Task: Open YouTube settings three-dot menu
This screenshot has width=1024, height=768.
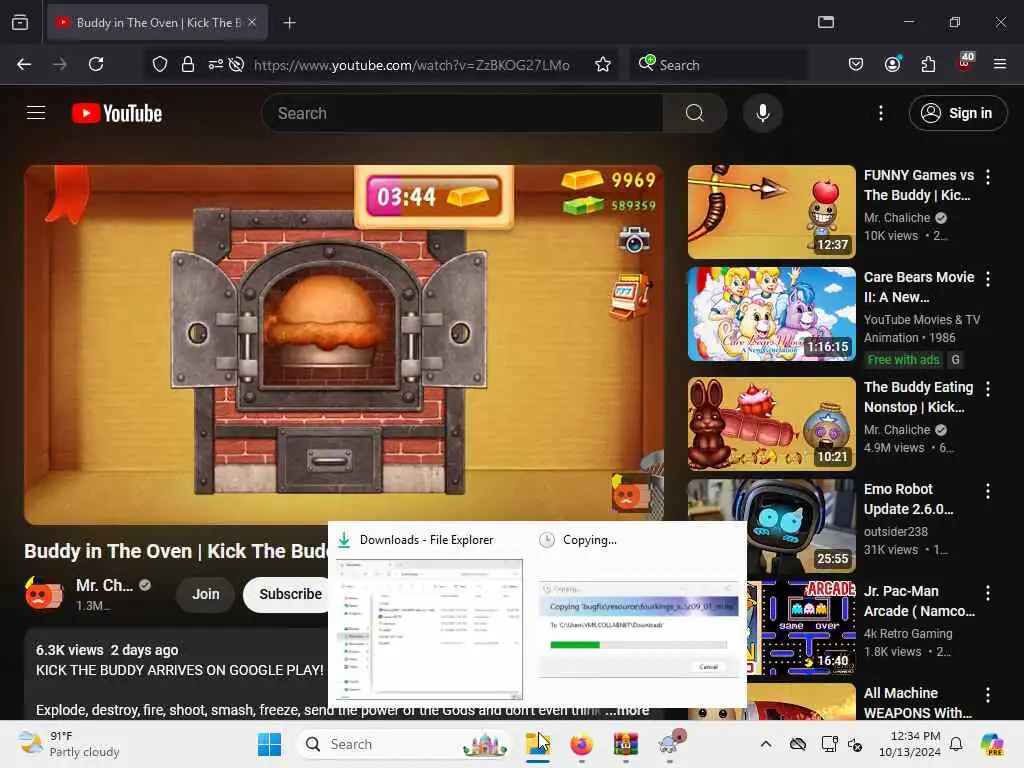Action: [880, 113]
